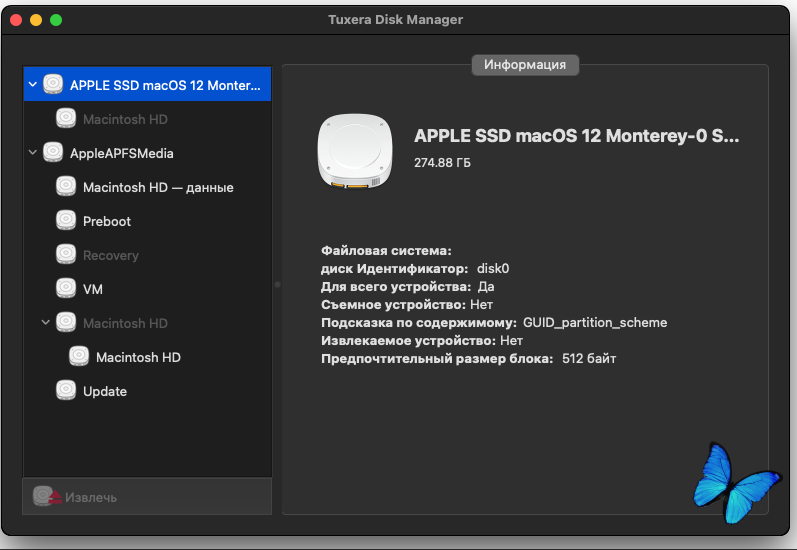Select the Update volume entry
Screen dimensions: 797x550
[x=105, y=391]
